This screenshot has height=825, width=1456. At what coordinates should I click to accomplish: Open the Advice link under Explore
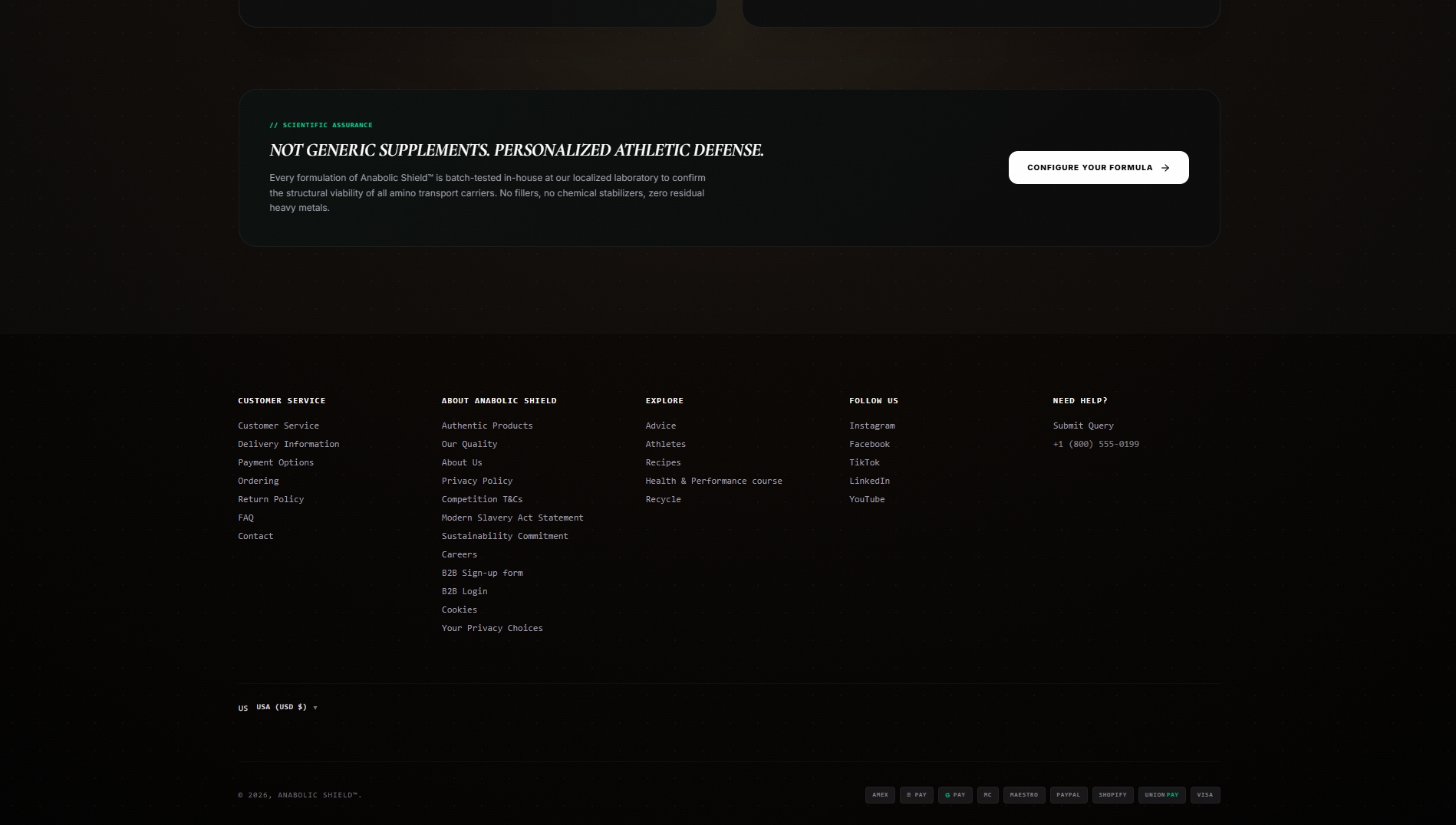660,426
